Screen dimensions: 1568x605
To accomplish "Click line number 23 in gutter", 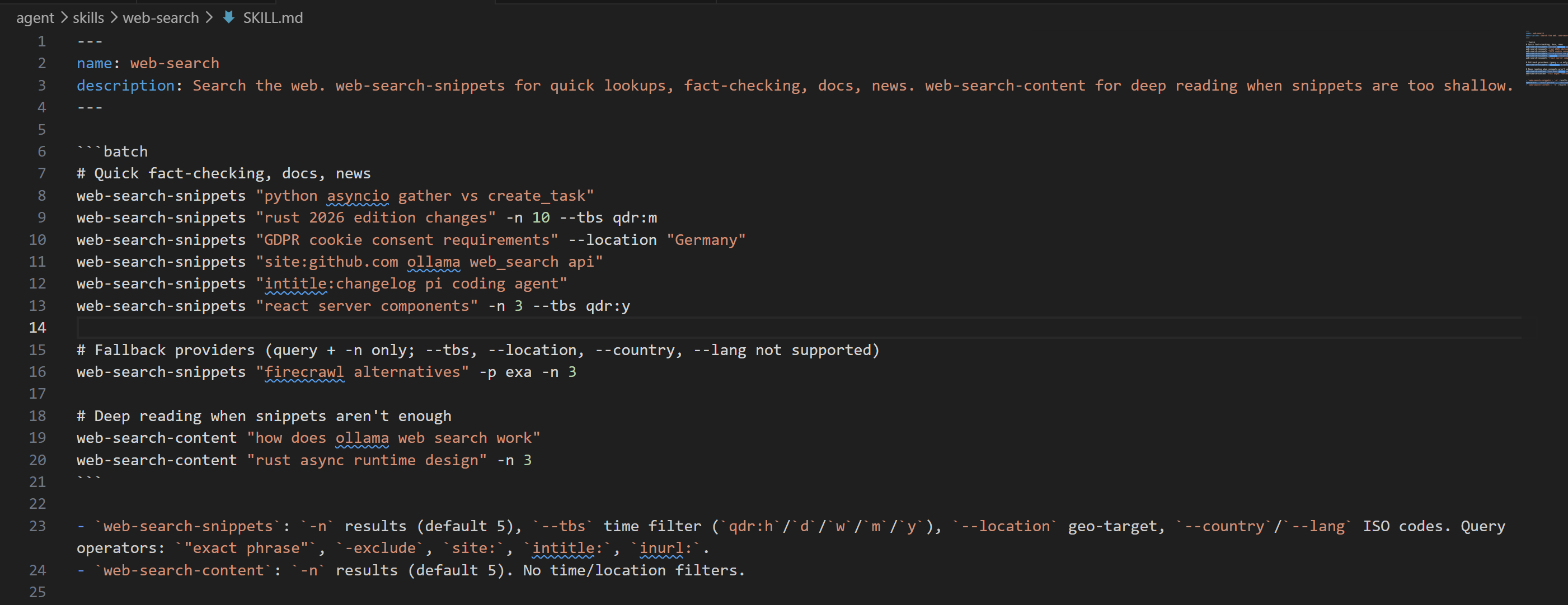I will pos(37,526).
